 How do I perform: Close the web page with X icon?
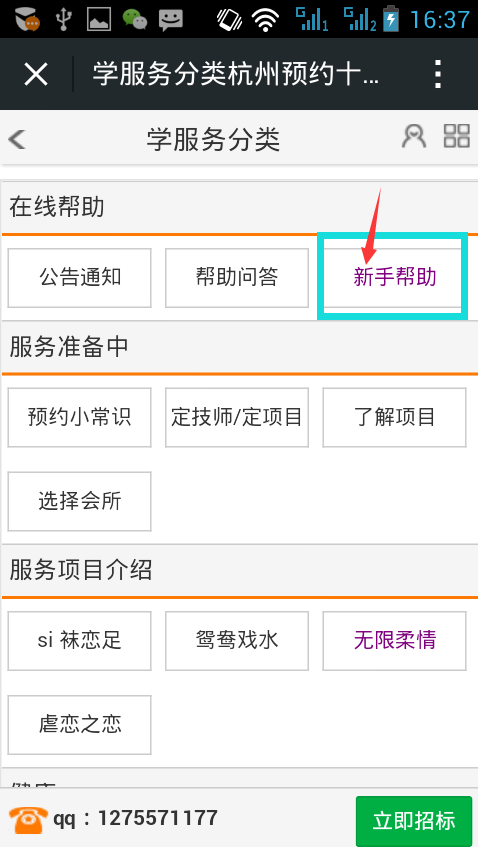(x=36, y=74)
